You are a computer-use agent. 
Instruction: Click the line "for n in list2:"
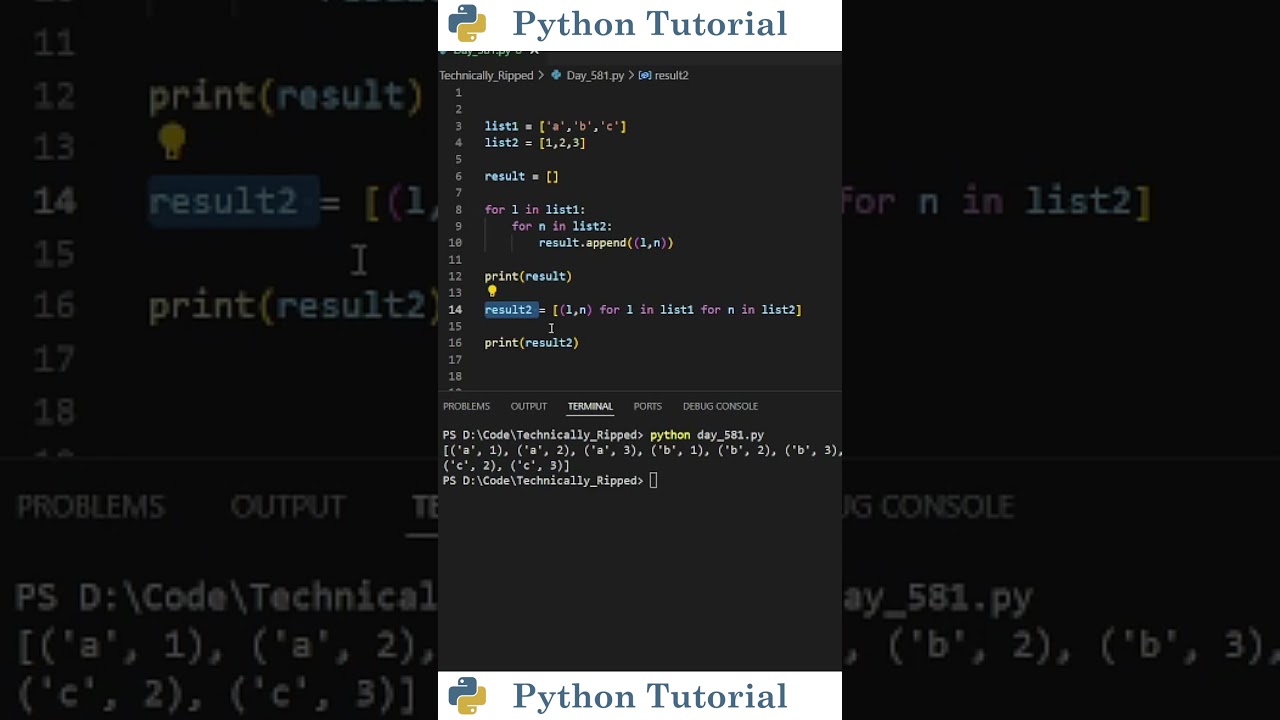(x=562, y=226)
